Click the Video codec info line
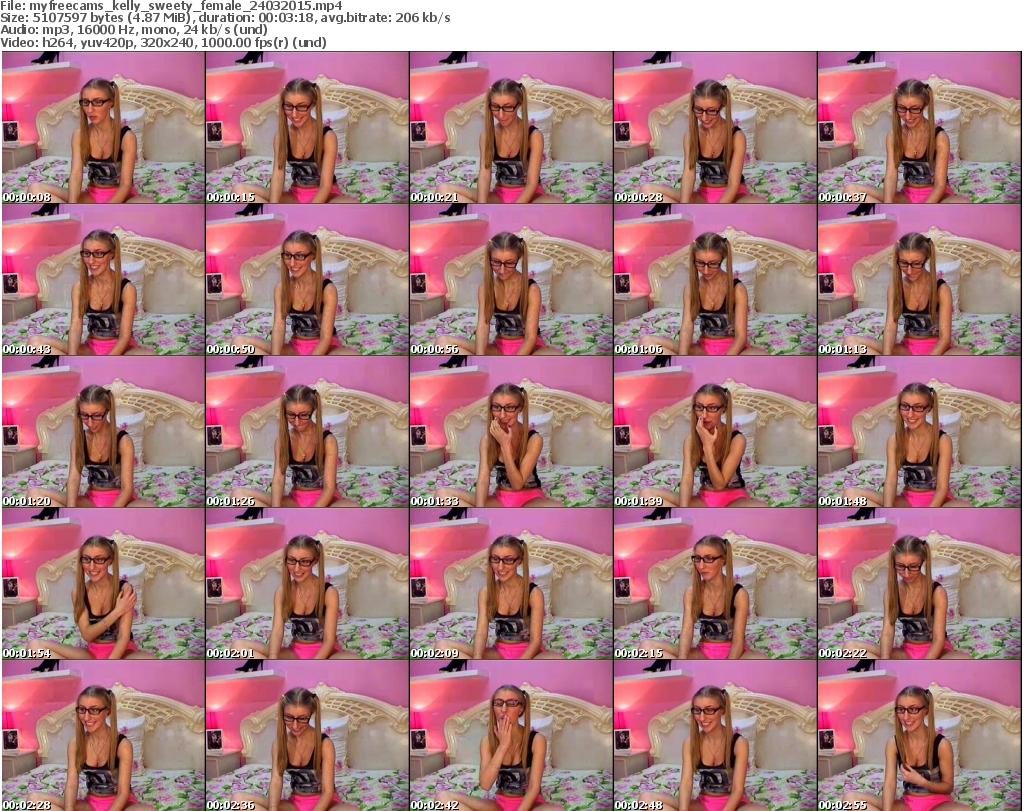 [163, 42]
